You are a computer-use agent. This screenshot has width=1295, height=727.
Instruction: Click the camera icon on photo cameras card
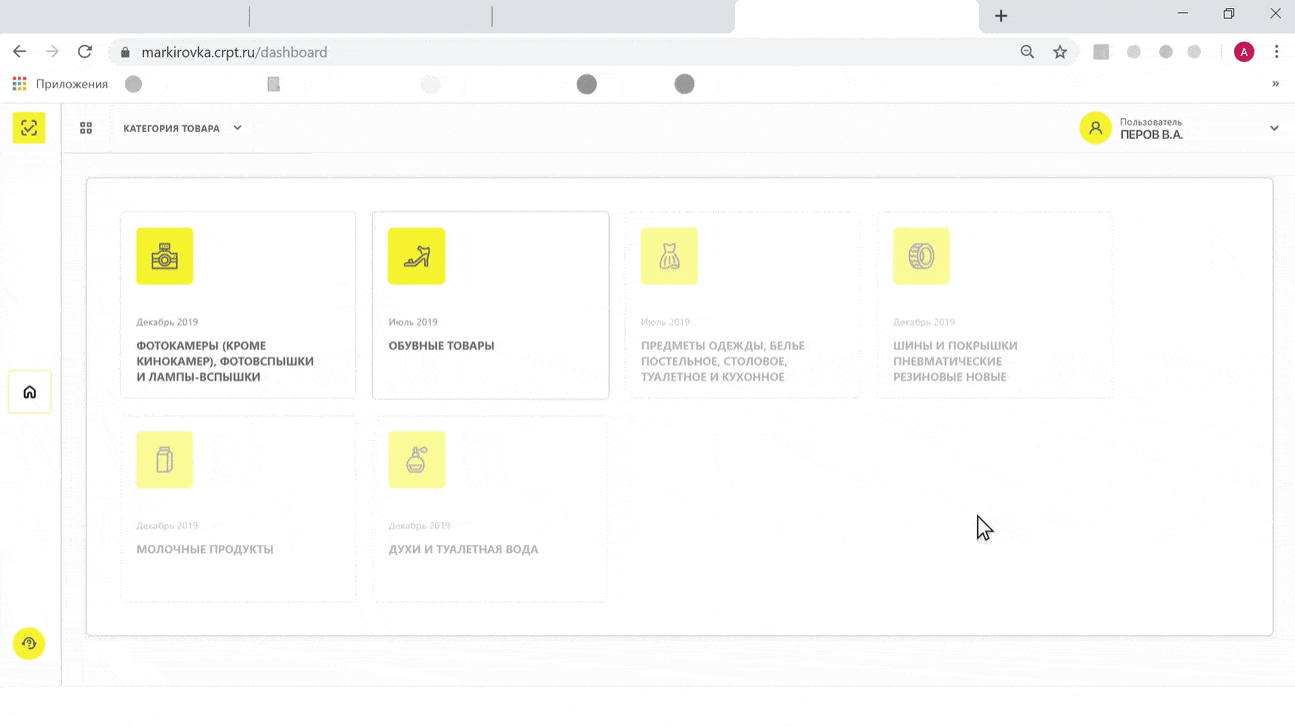[165, 256]
